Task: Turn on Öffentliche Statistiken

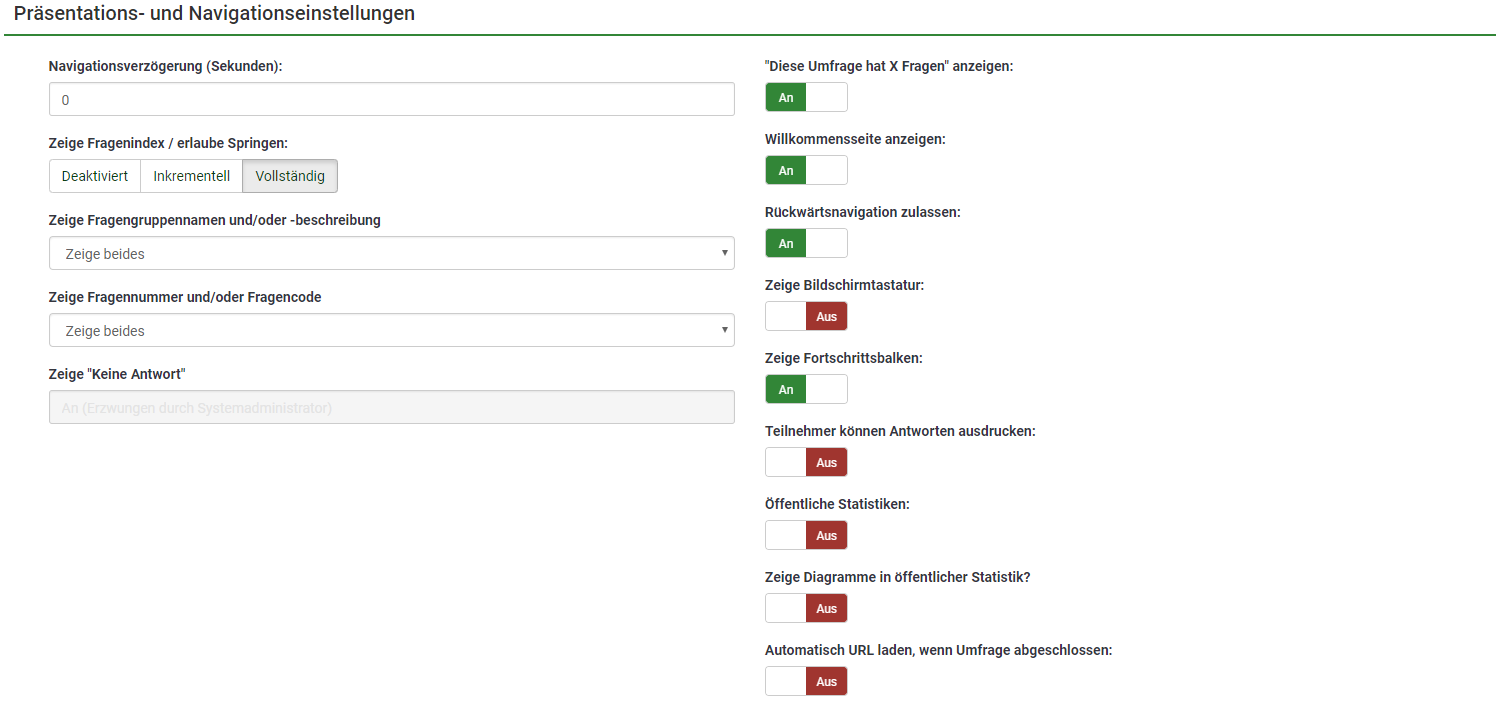Action: (806, 535)
